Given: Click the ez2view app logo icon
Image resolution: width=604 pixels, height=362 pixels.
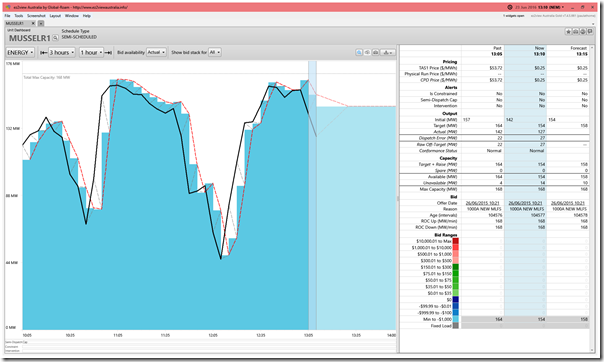Looking at the screenshot, I should click(x=8, y=7).
